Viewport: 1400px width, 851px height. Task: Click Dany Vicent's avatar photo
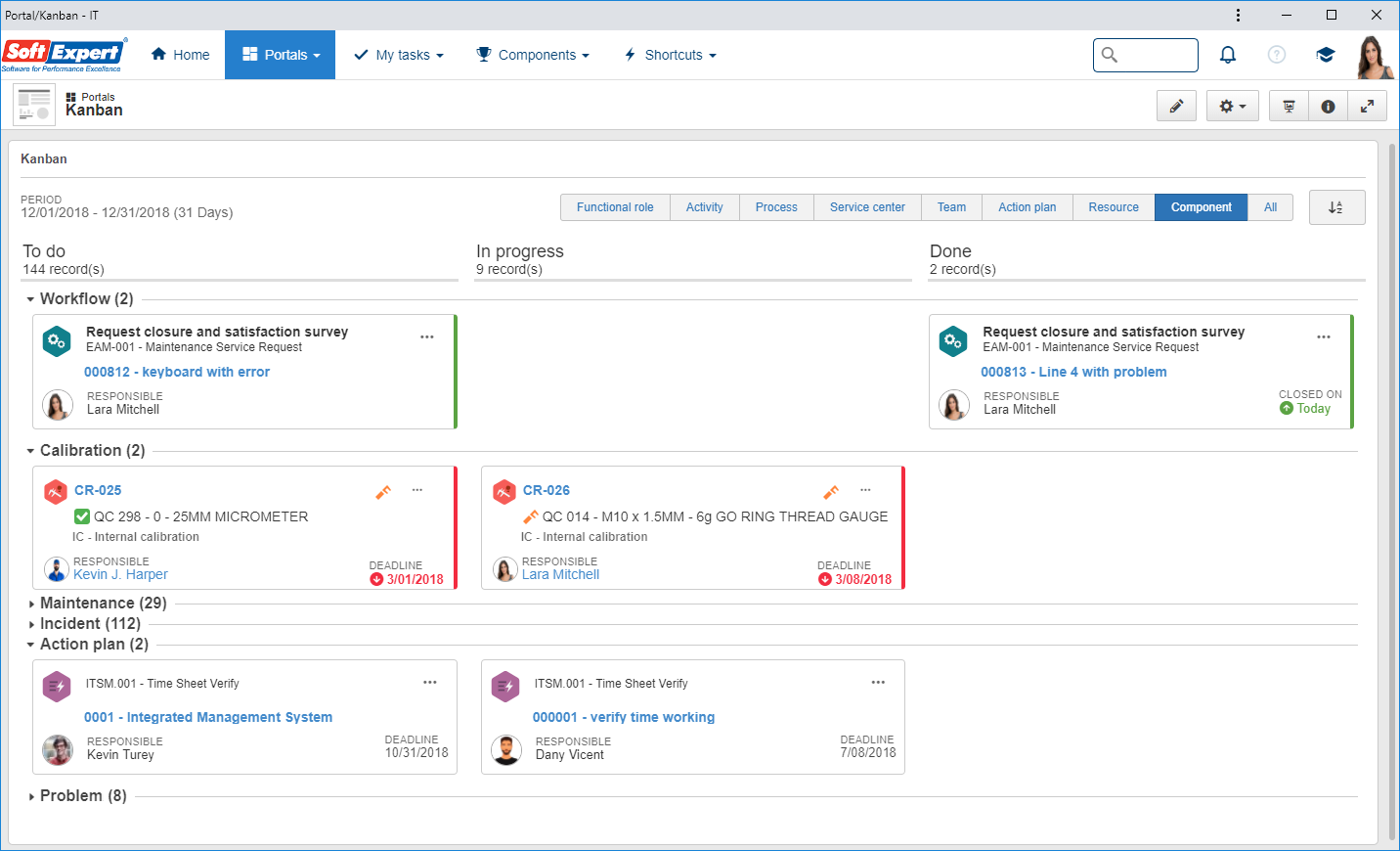(506, 750)
